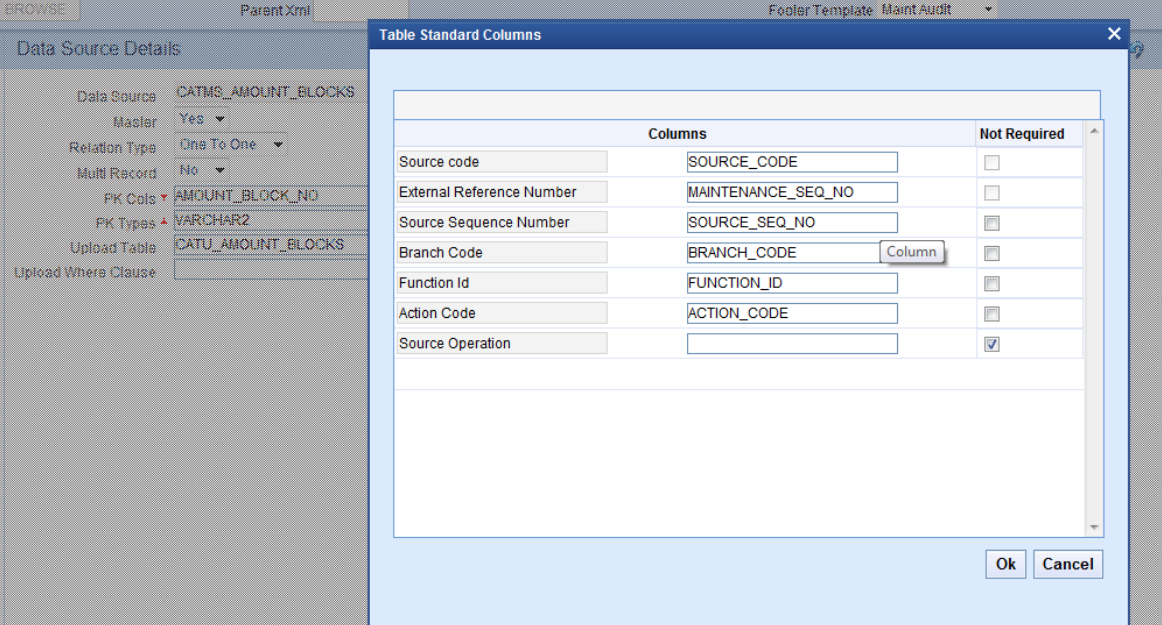Click the Cancel button
Viewport: 1162px width, 625px height.
click(x=1068, y=564)
